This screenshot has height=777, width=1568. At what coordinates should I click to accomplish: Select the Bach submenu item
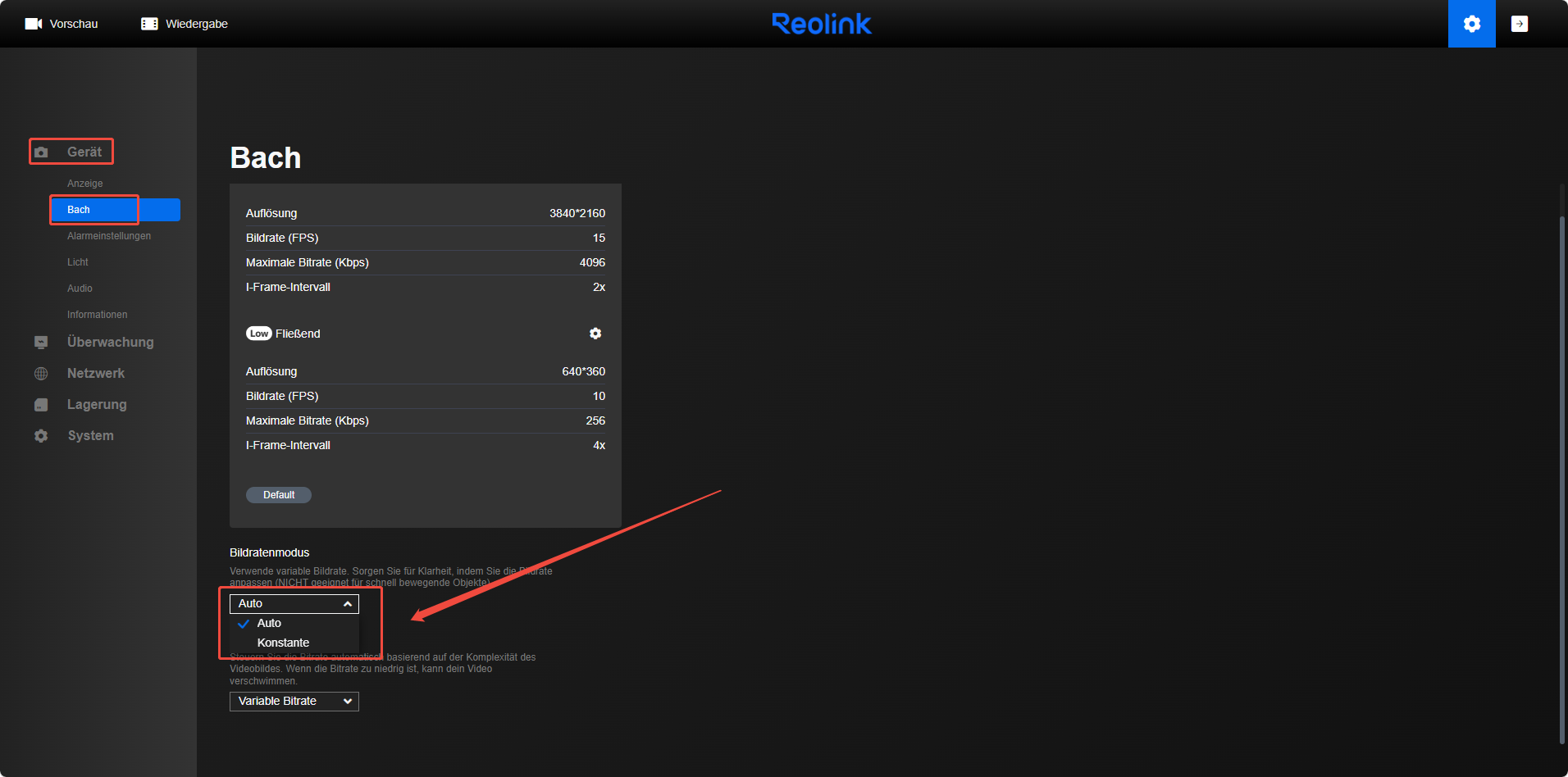[x=115, y=210]
